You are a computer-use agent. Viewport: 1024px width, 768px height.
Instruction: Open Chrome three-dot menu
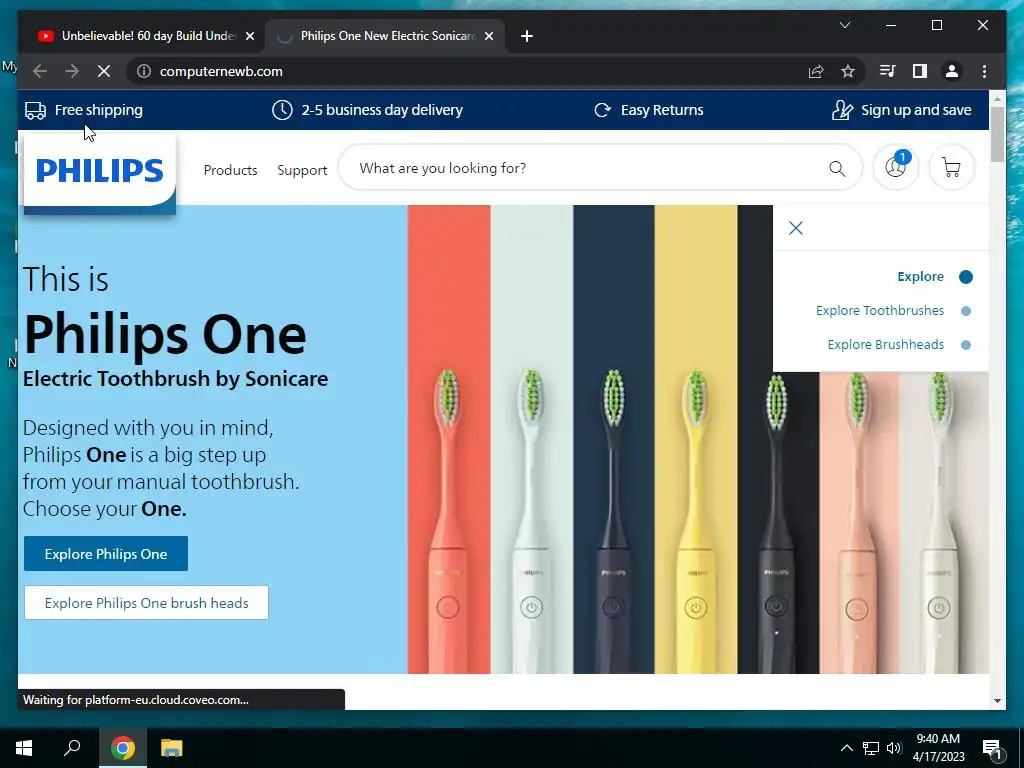(x=984, y=71)
